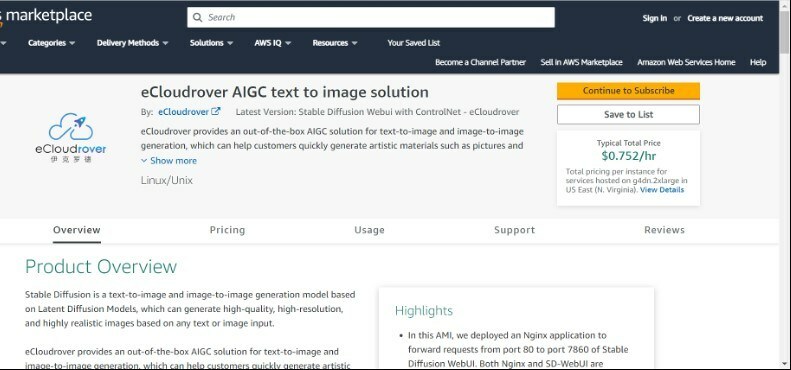Go to the Support tab
The width and height of the screenshot is (791, 370).
coord(515,230)
